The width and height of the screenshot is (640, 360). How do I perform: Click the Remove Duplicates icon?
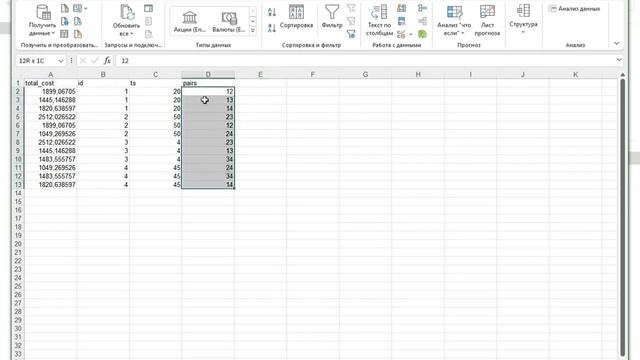coord(402,21)
